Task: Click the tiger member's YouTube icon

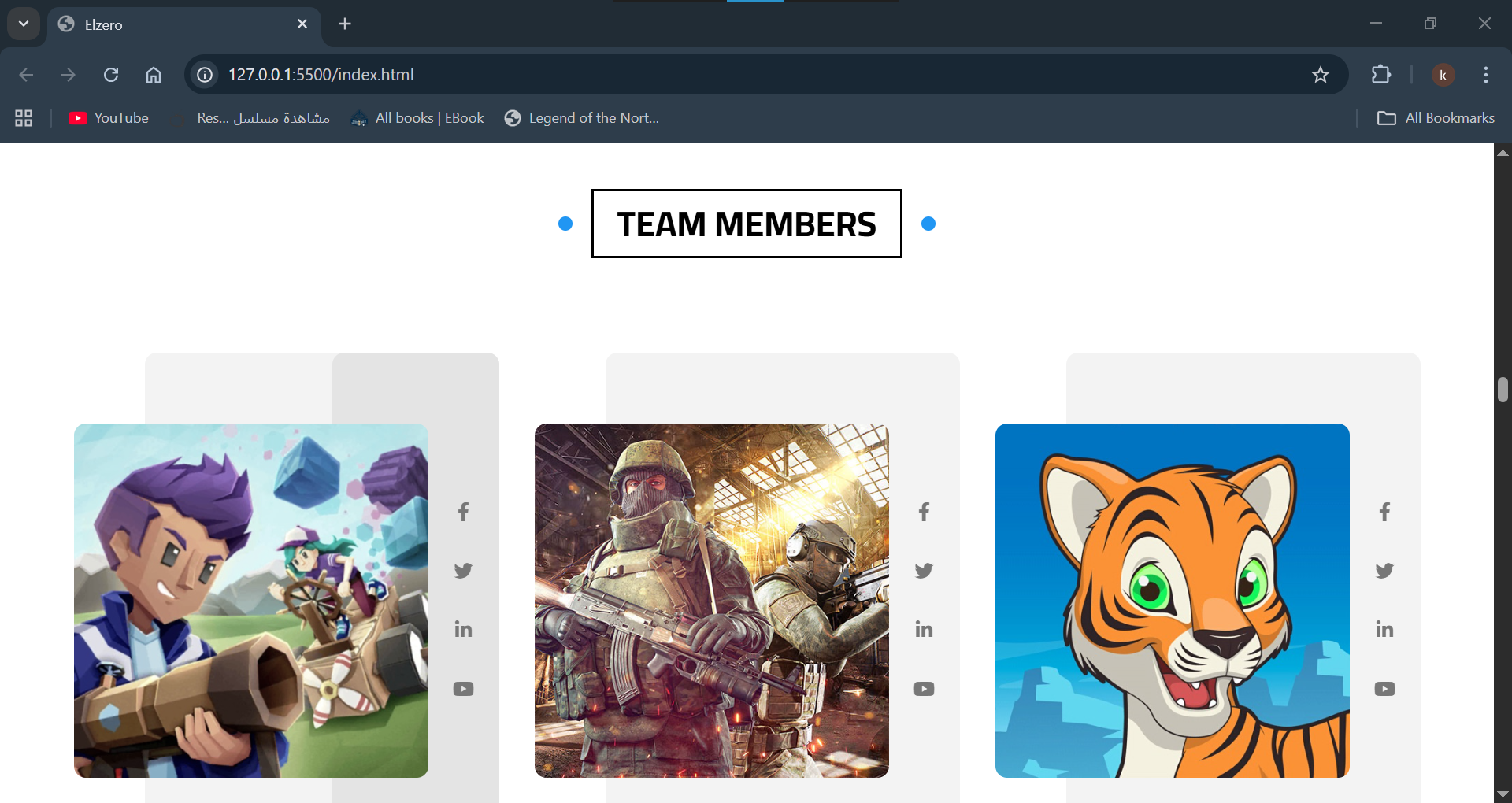Action: point(1384,689)
